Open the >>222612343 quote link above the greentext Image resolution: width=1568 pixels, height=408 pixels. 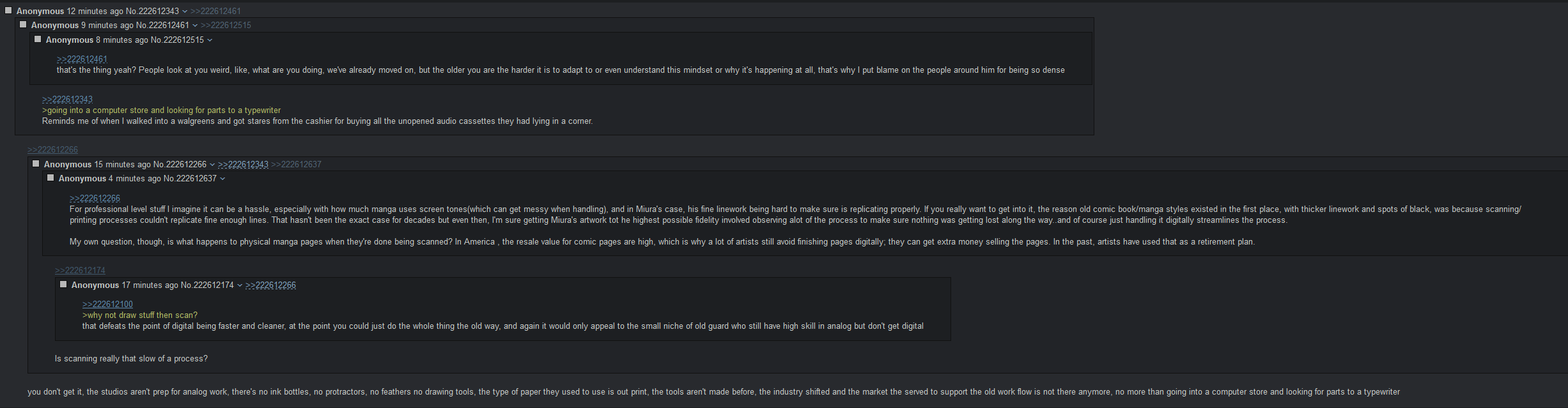click(67, 99)
